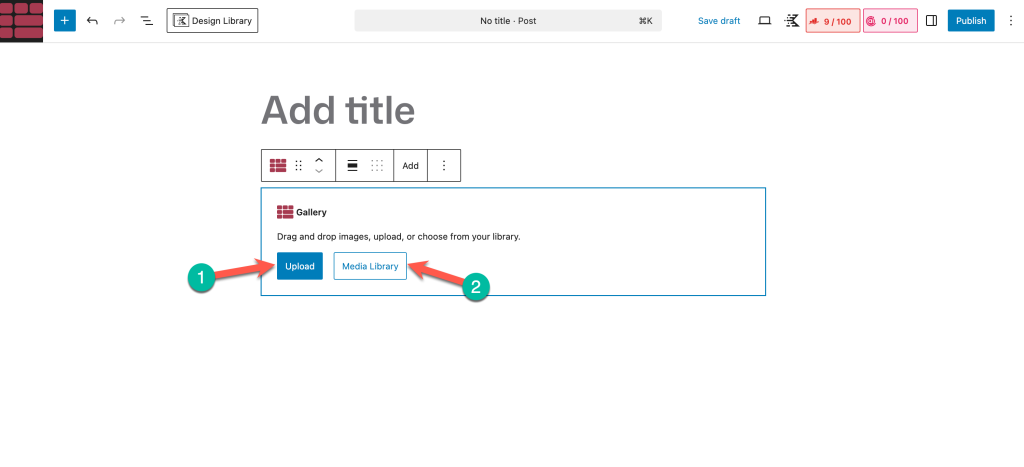The image size is (1024, 467).
Task: Click the blue plus block inserter button
Action: [x=65, y=20]
